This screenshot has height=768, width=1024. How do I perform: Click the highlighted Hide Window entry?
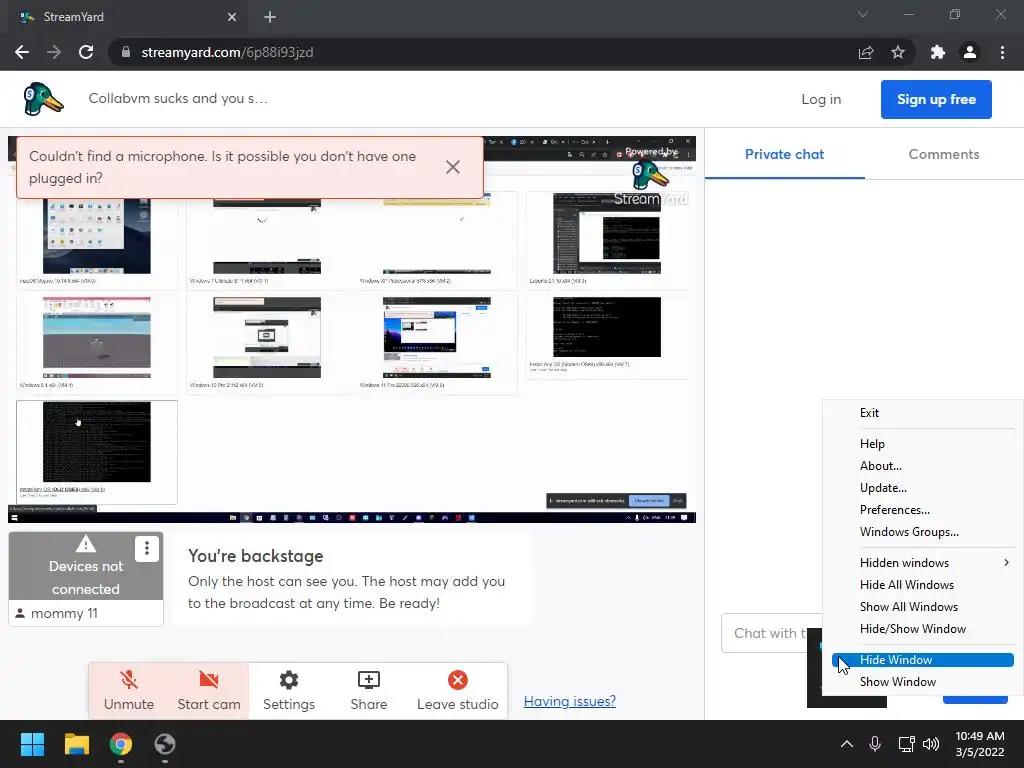pos(923,660)
